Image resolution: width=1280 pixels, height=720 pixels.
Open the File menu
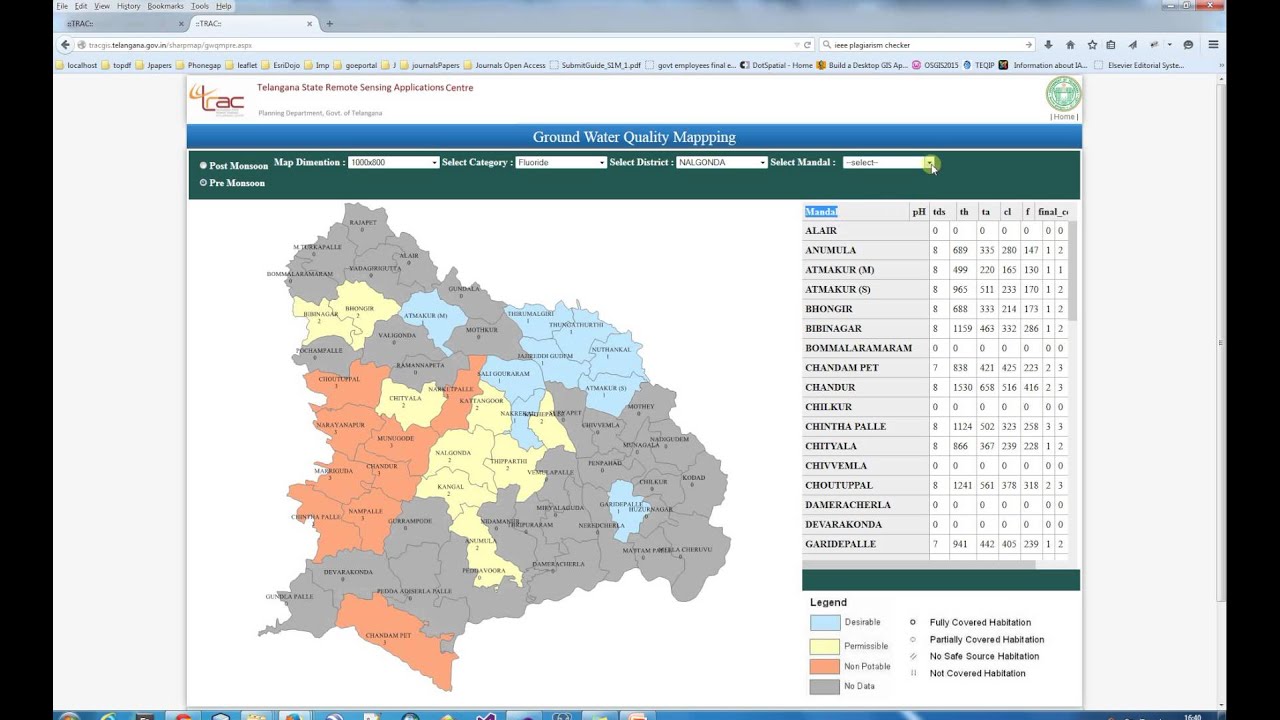(x=62, y=6)
